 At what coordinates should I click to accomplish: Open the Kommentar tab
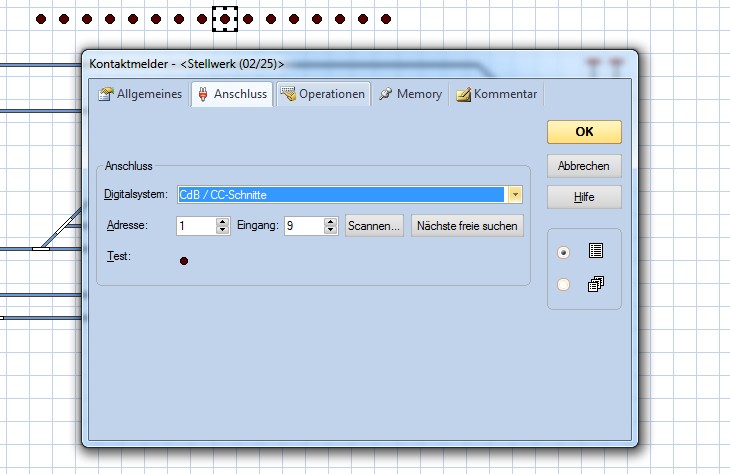pyautogui.click(x=496, y=94)
